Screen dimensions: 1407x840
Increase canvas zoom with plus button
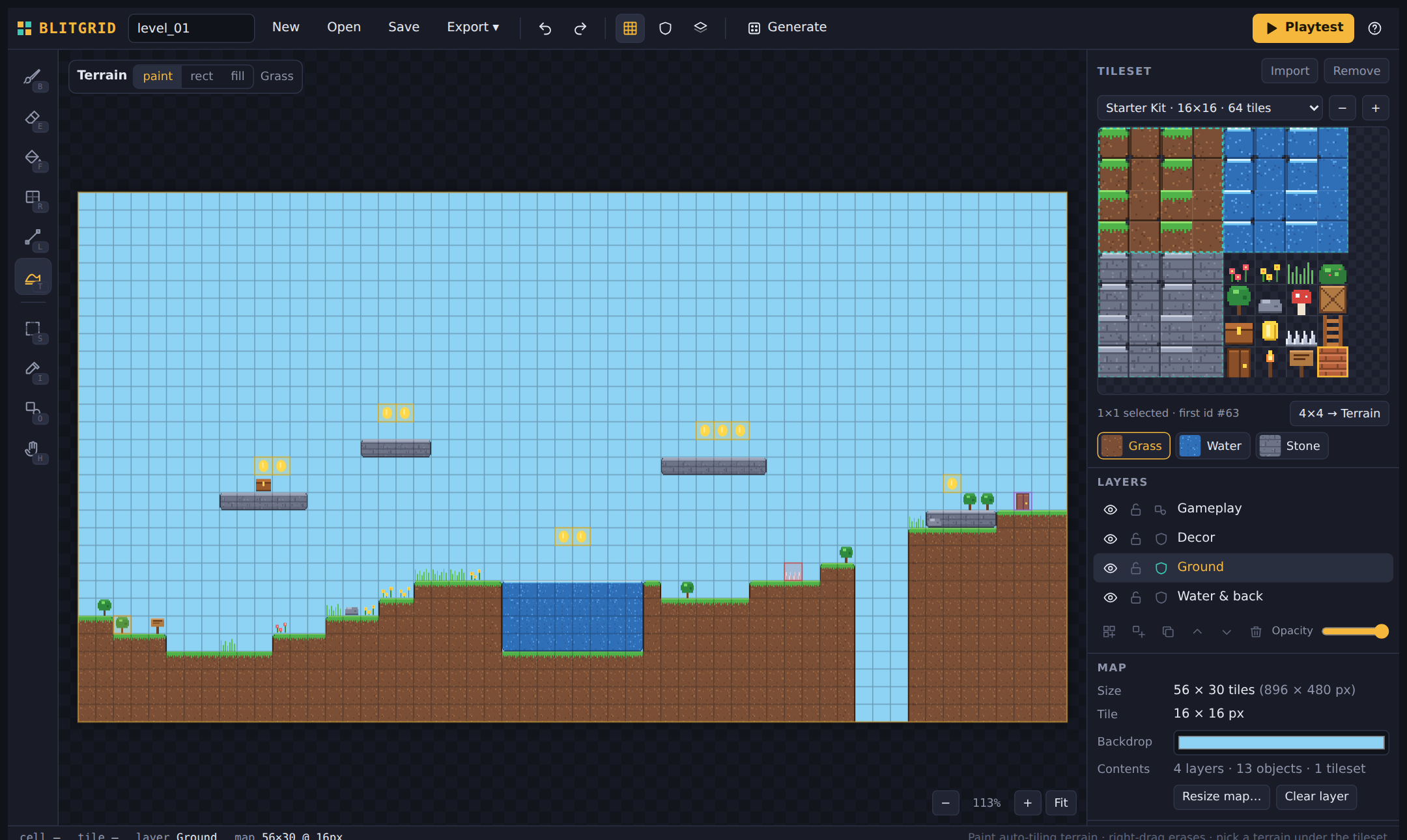1027,803
